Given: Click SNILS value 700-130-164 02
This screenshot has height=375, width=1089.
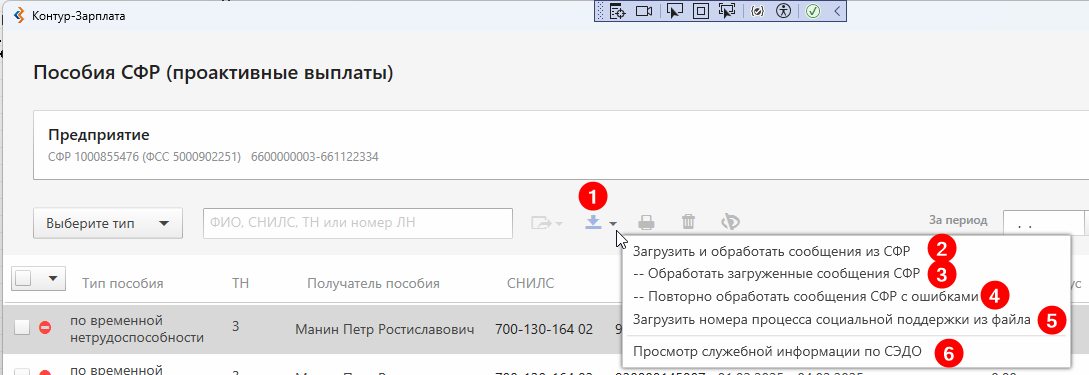Looking at the screenshot, I should tap(544, 329).
